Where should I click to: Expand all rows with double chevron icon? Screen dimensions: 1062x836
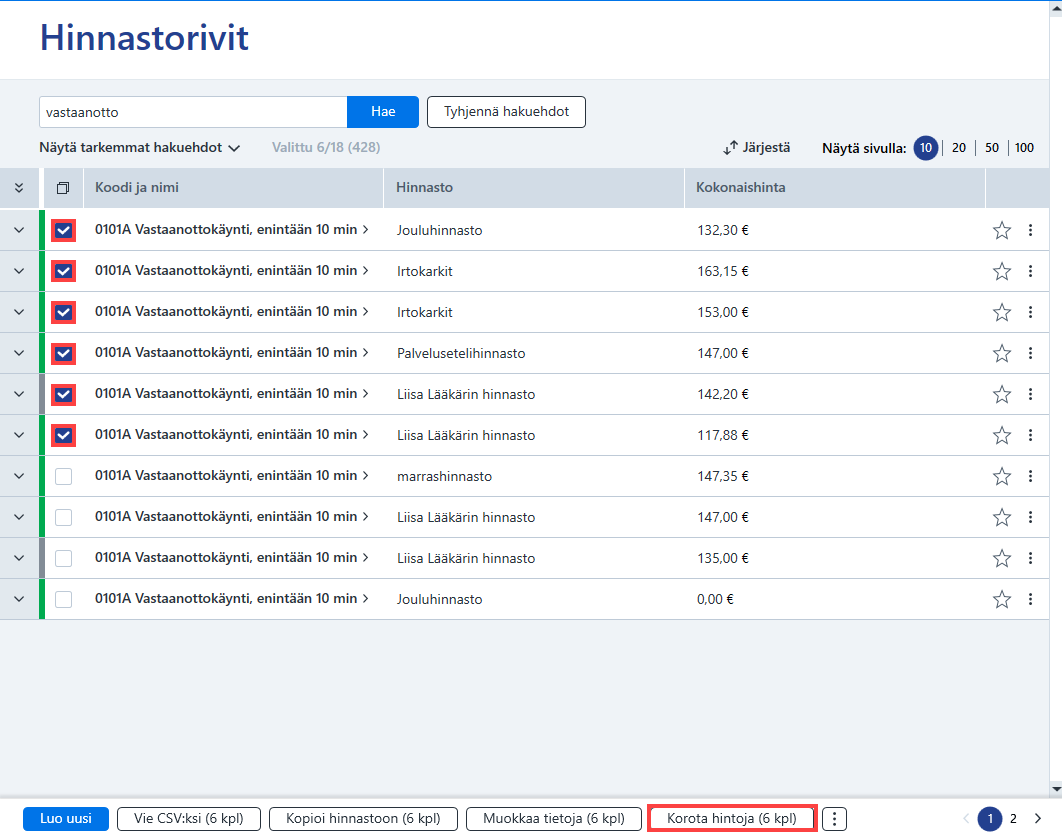click(19, 188)
